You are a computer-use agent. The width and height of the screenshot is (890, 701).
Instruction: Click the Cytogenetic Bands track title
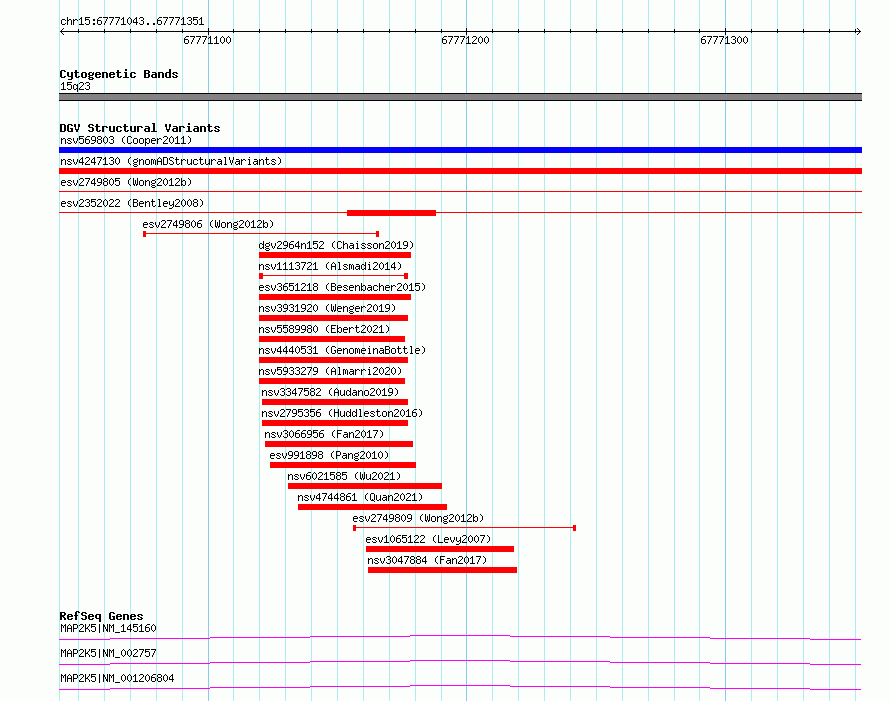[x=119, y=74]
